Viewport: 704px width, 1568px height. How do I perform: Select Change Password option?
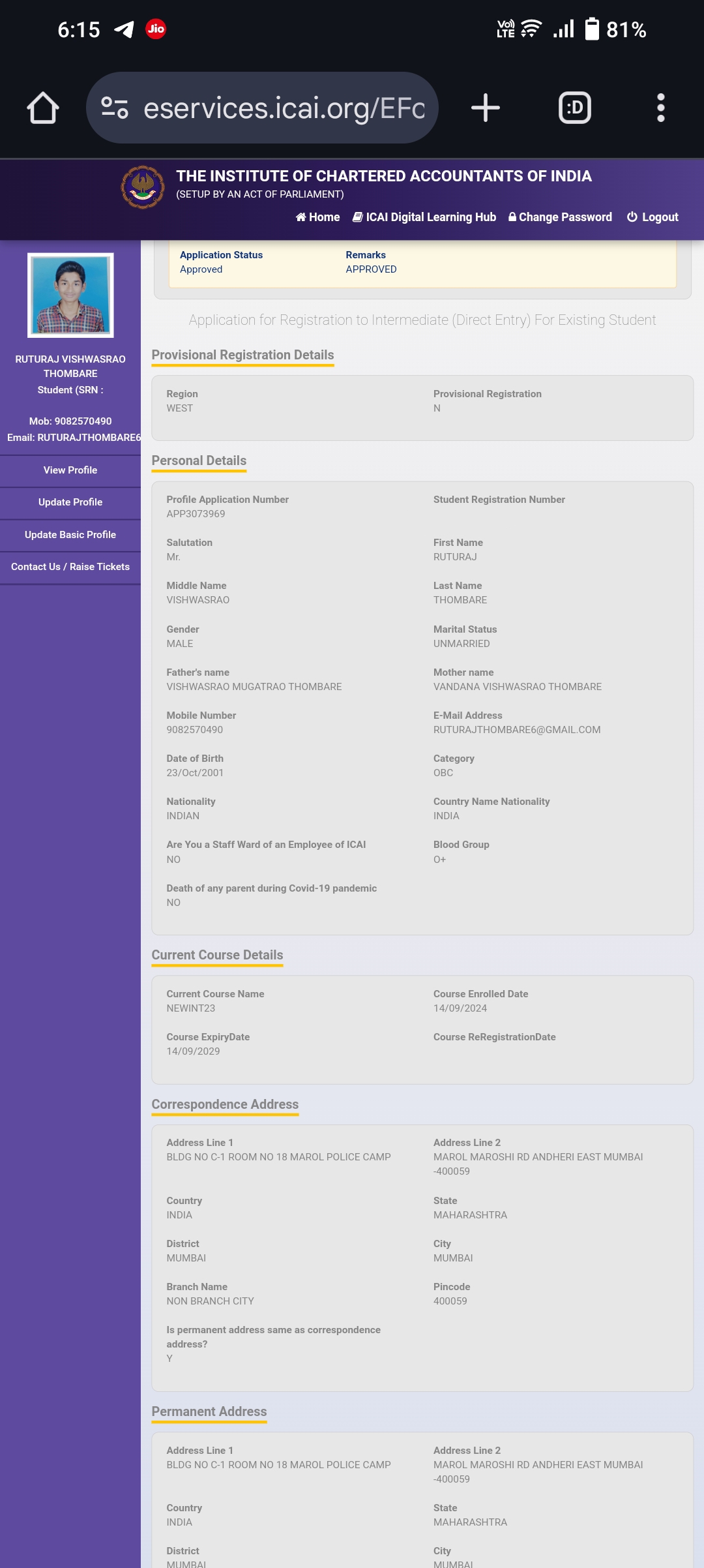(560, 217)
